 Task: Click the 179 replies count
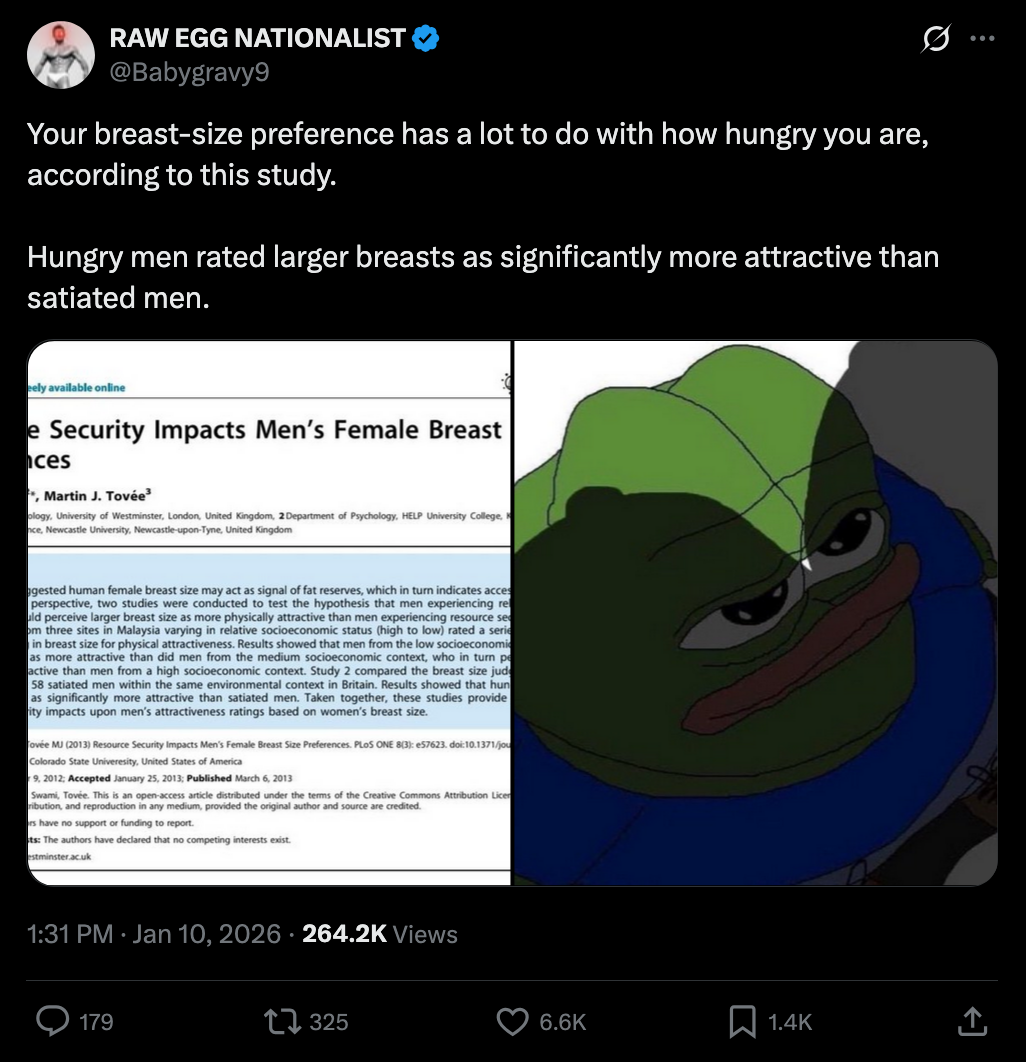(96, 1021)
